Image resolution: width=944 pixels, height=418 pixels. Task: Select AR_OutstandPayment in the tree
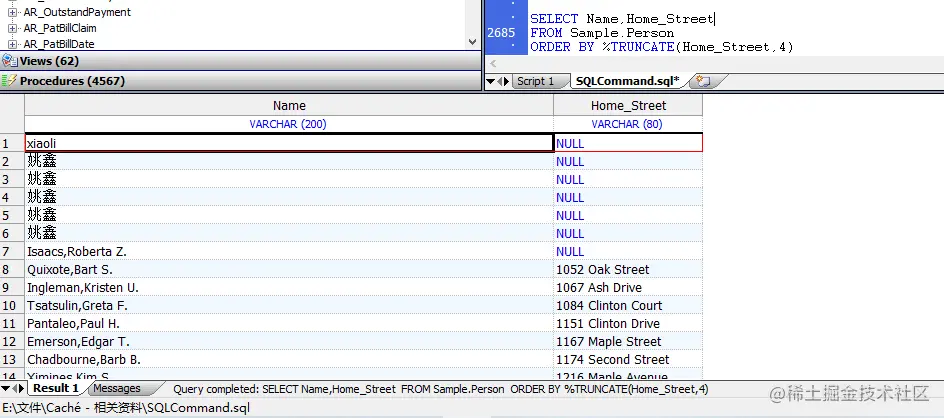click(77, 12)
